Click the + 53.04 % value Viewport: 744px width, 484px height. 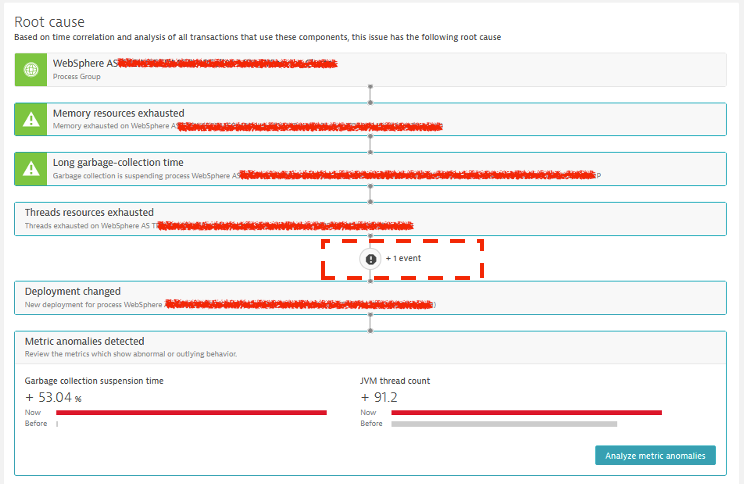[54, 397]
